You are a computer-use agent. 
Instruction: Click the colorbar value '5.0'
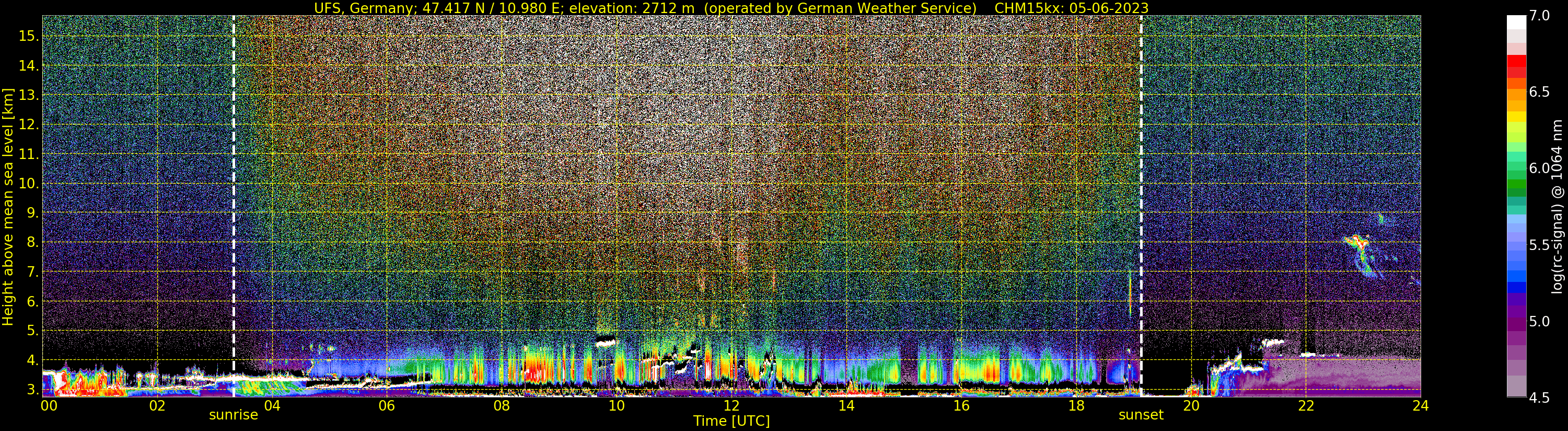point(1539,321)
